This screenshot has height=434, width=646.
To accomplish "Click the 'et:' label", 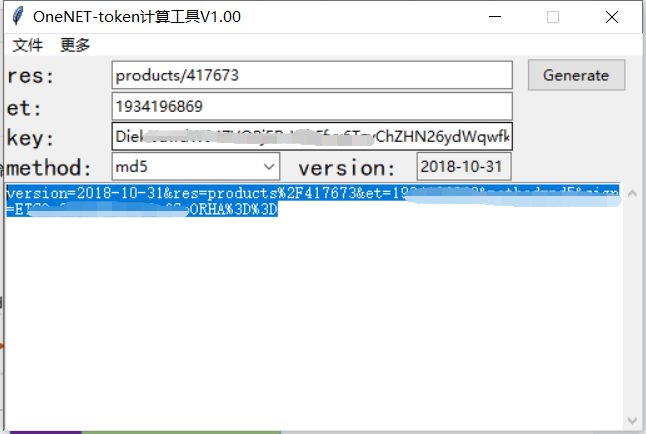I will (24, 108).
